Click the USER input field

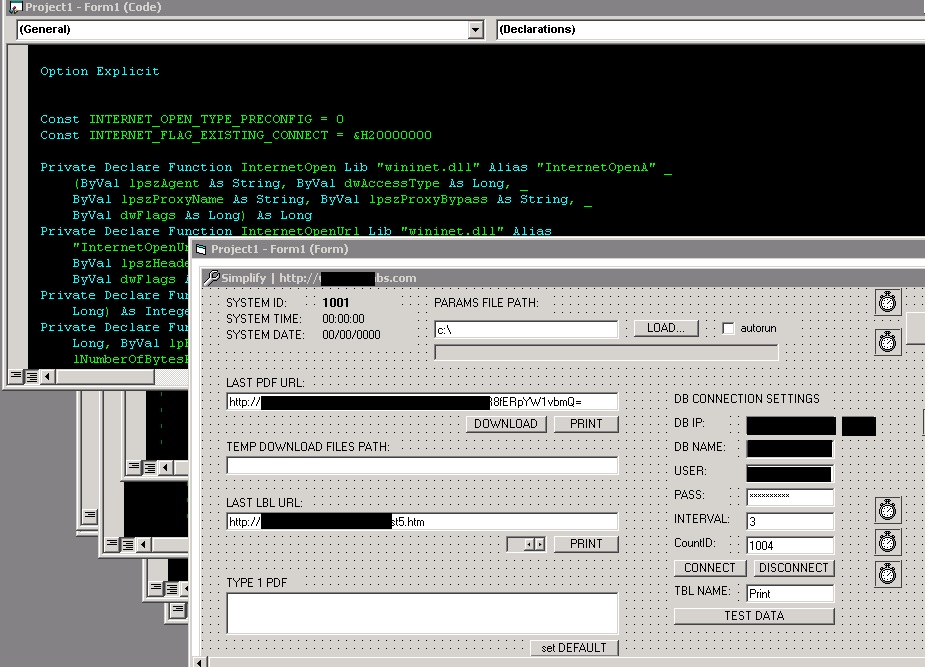[790, 474]
